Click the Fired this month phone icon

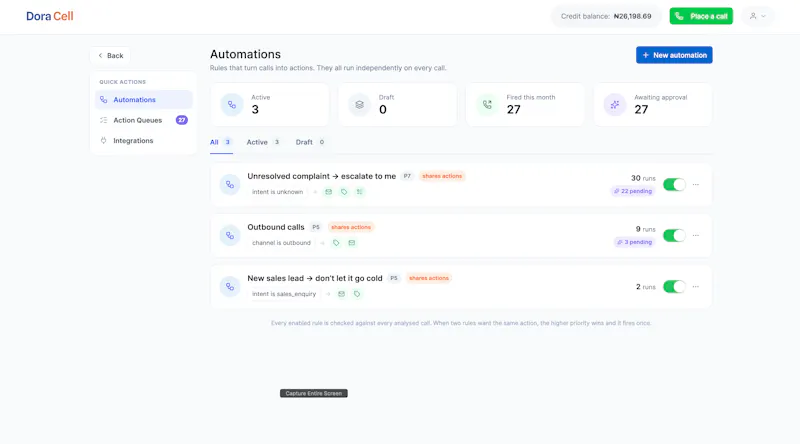tap(487, 105)
